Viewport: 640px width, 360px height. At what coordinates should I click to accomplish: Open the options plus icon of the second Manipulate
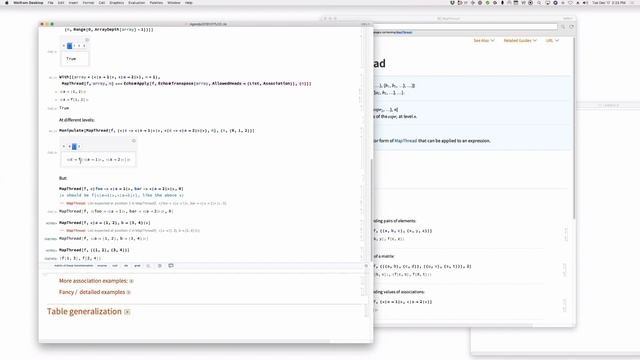tap(133, 140)
